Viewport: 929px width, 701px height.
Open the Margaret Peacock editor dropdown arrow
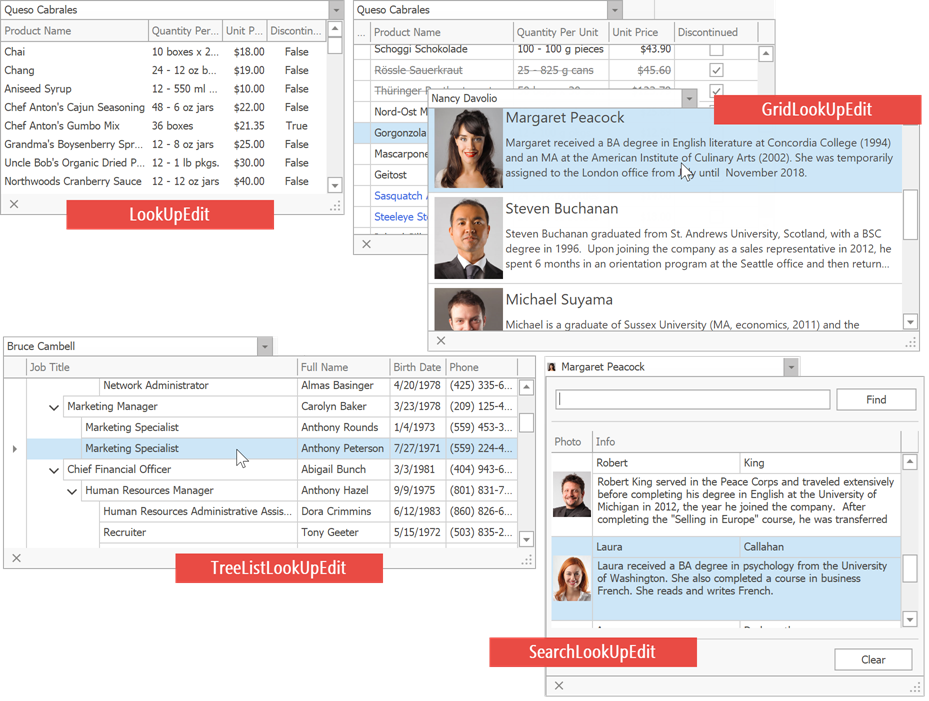[x=791, y=367]
